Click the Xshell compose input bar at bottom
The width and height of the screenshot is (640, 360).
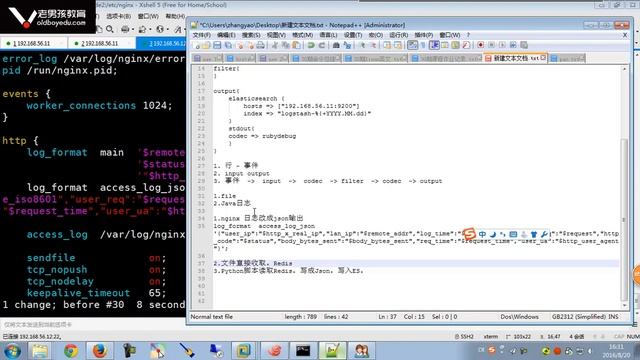pyautogui.click(x=93, y=324)
